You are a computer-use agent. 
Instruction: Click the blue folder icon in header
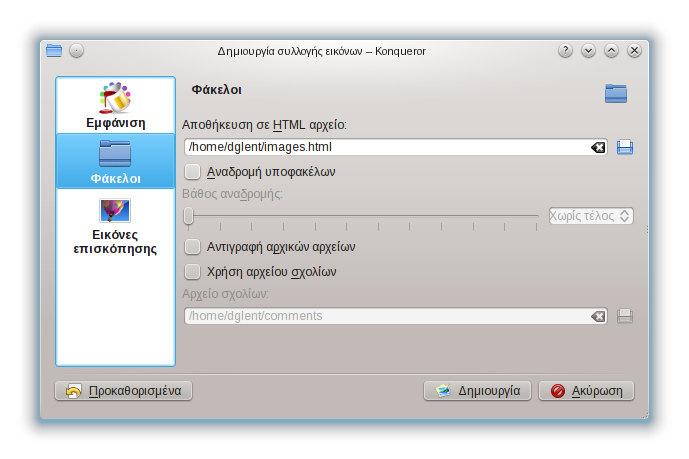click(615, 94)
